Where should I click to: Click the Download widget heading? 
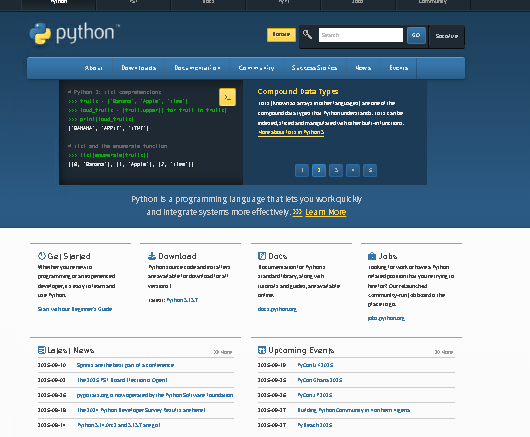click(x=177, y=256)
